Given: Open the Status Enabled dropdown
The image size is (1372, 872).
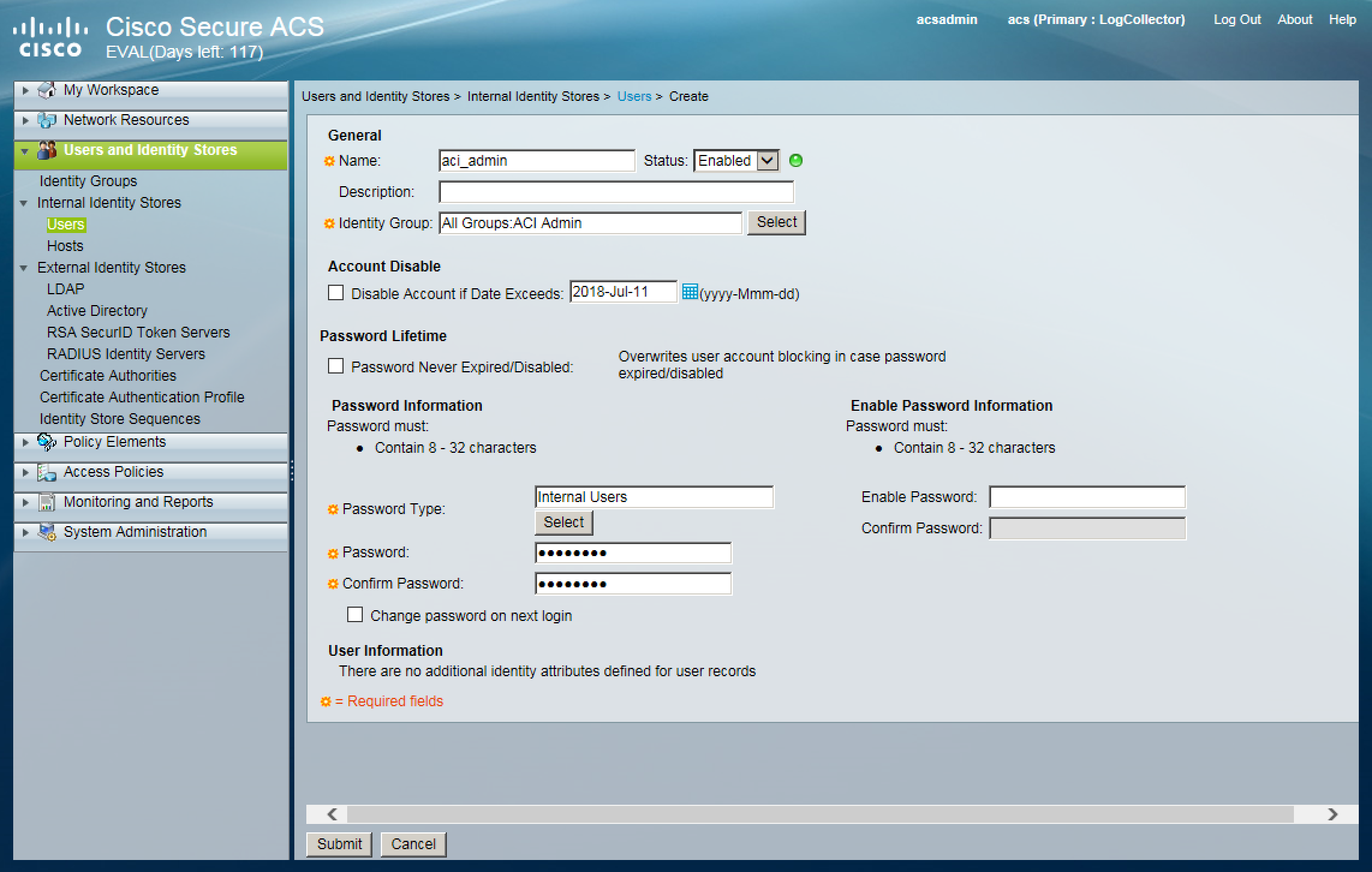Looking at the screenshot, I should click(736, 161).
